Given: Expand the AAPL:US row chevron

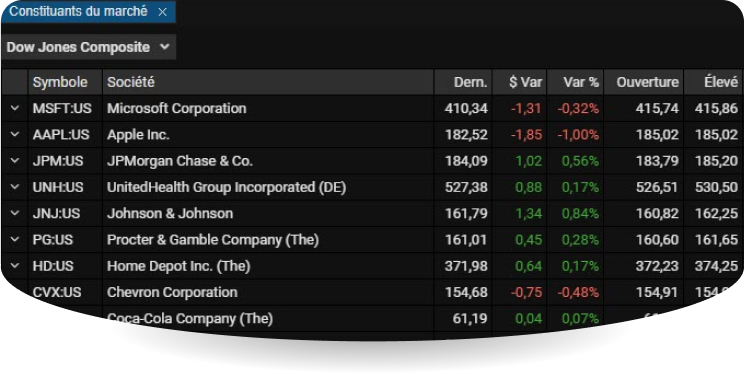Looking at the screenshot, I should point(15,134).
